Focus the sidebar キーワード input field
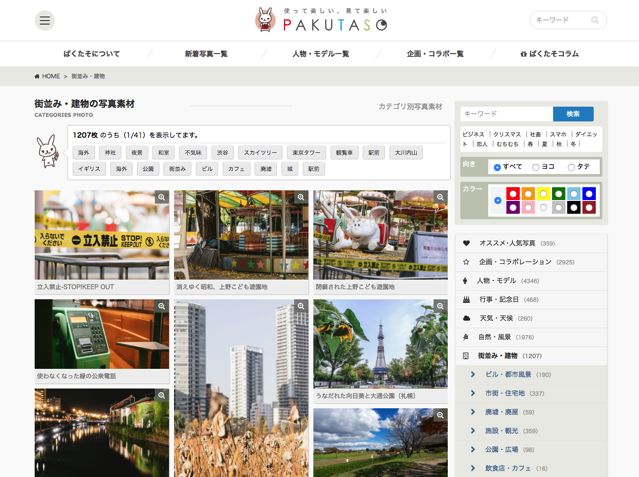 pyautogui.click(x=507, y=114)
